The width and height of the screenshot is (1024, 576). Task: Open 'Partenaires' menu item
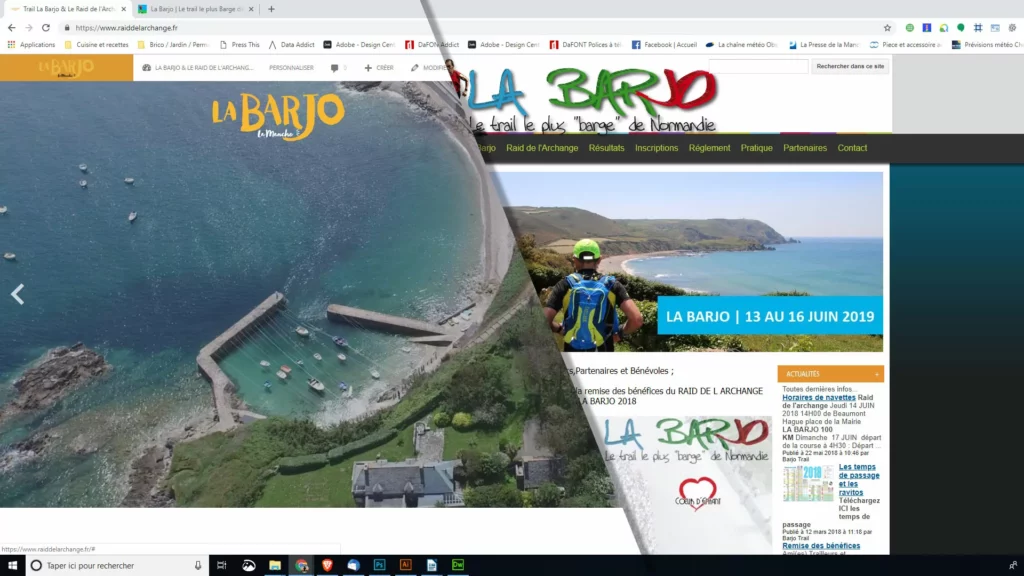[805, 148]
